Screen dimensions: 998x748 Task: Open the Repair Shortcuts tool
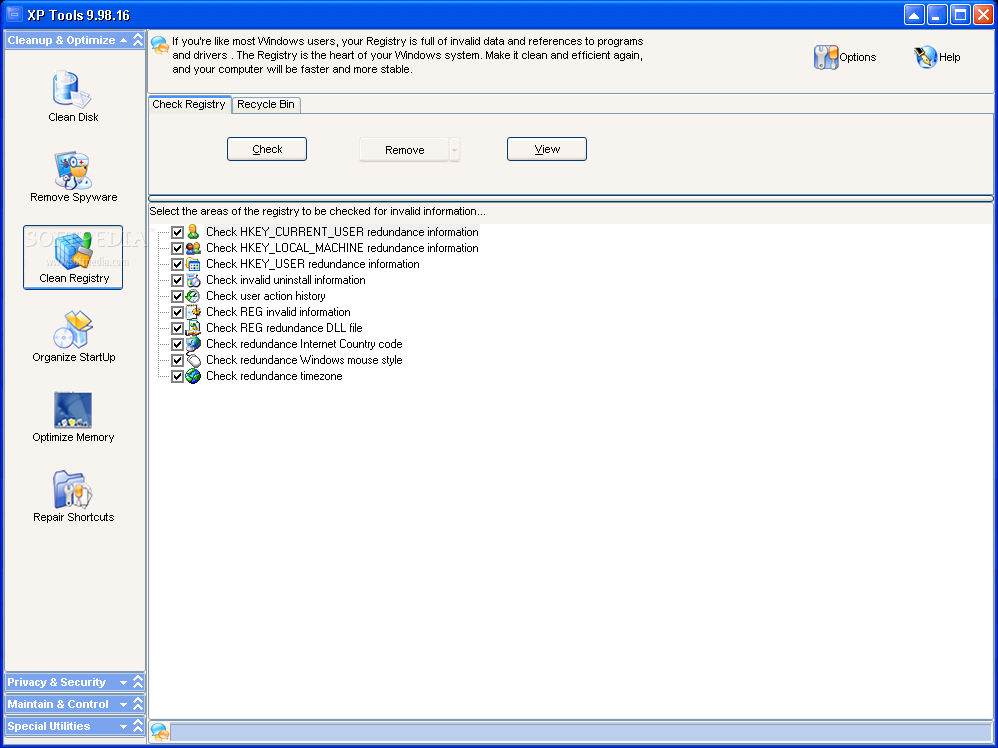coord(73,497)
